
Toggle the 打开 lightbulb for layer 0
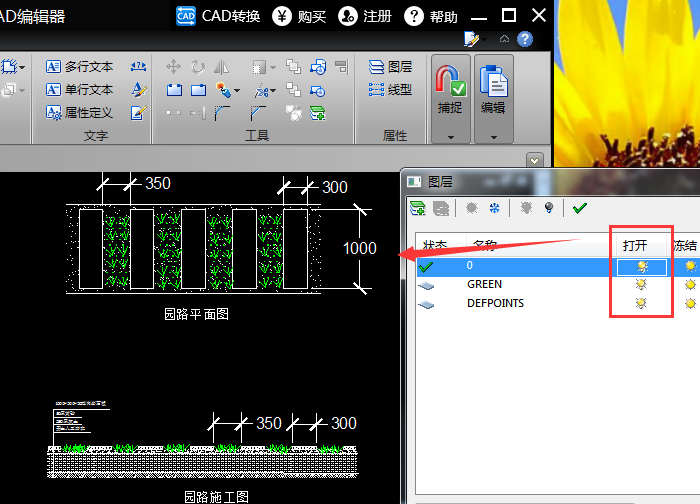click(x=642, y=266)
